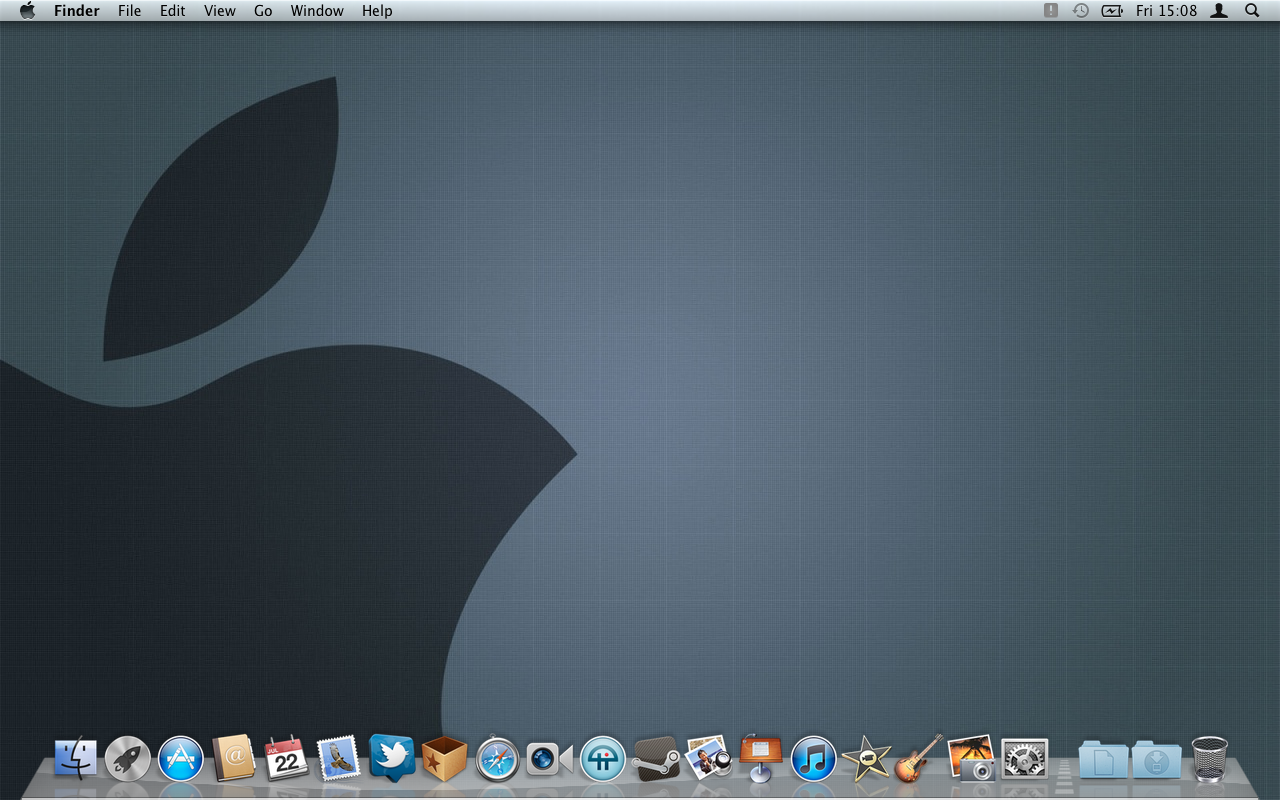The height and width of the screenshot is (800, 1280).
Task: Open iTunes music note icon
Action: pos(814,759)
